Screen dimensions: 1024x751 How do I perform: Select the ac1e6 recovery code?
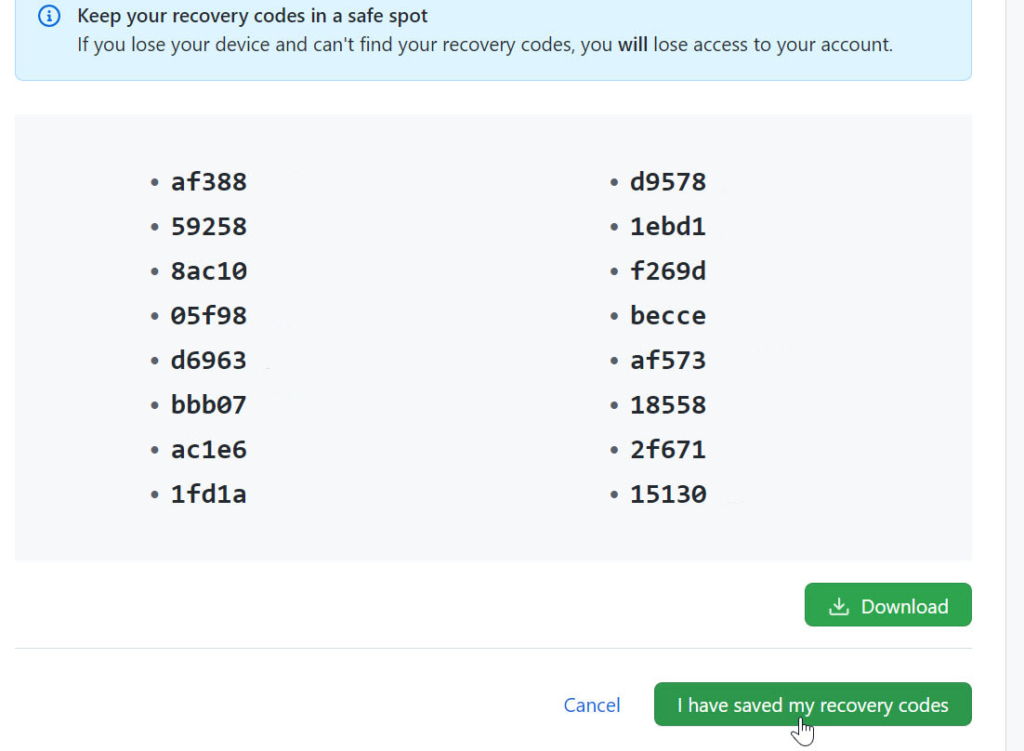pyautogui.click(x=209, y=450)
